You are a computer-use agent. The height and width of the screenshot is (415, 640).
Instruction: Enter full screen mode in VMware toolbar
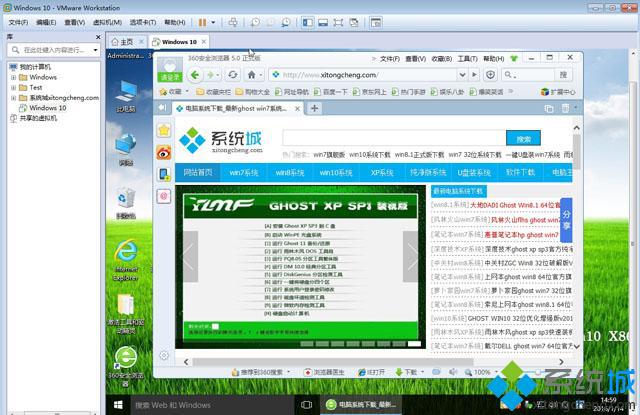coord(338,22)
